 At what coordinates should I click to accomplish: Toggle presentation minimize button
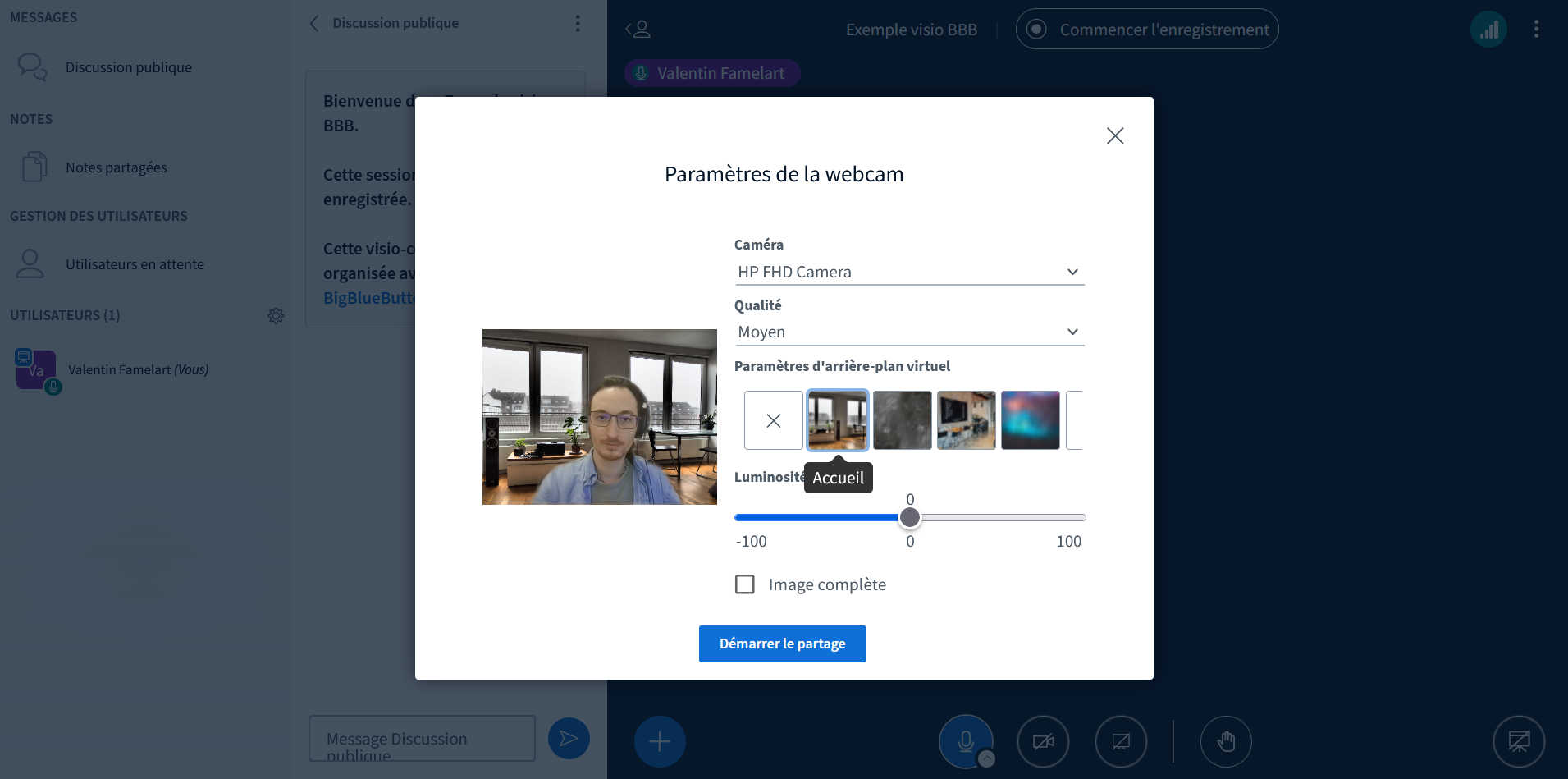(x=1519, y=741)
